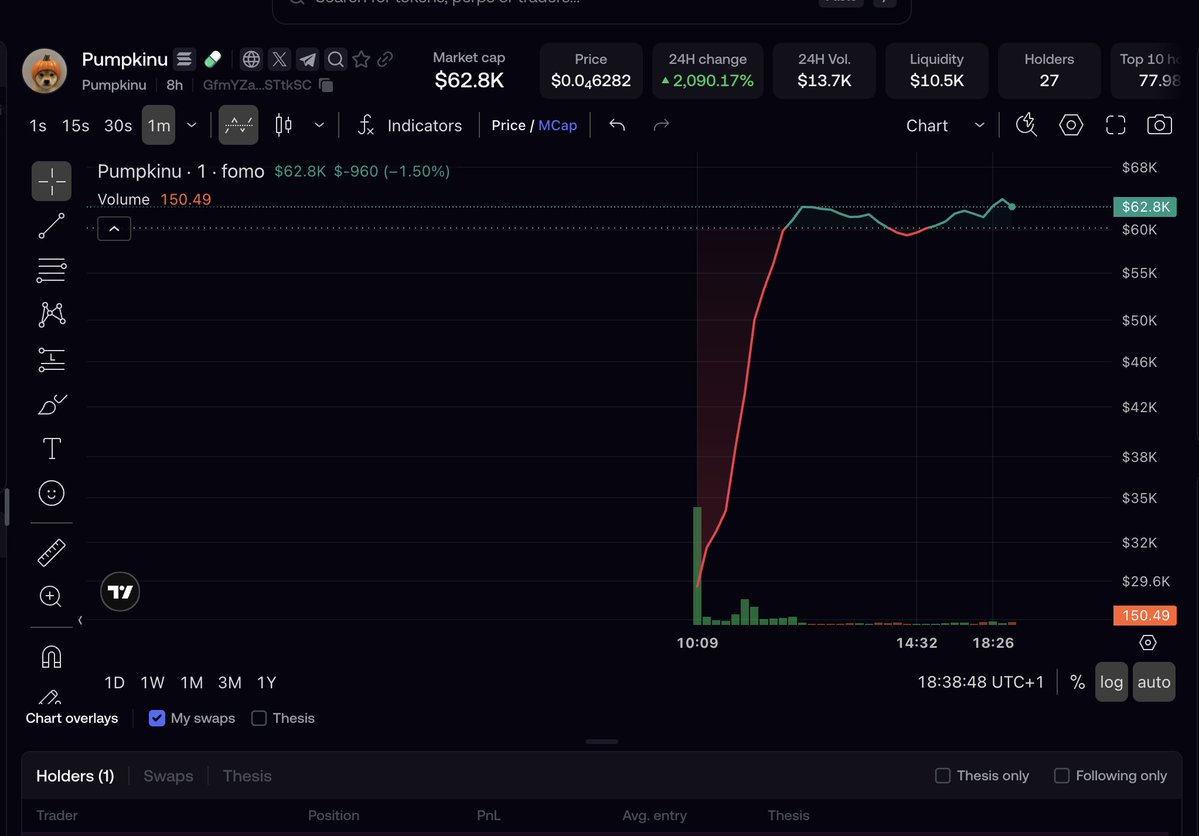Open the Indicators panel
The height and width of the screenshot is (836, 1199).
tap(409, 125)
